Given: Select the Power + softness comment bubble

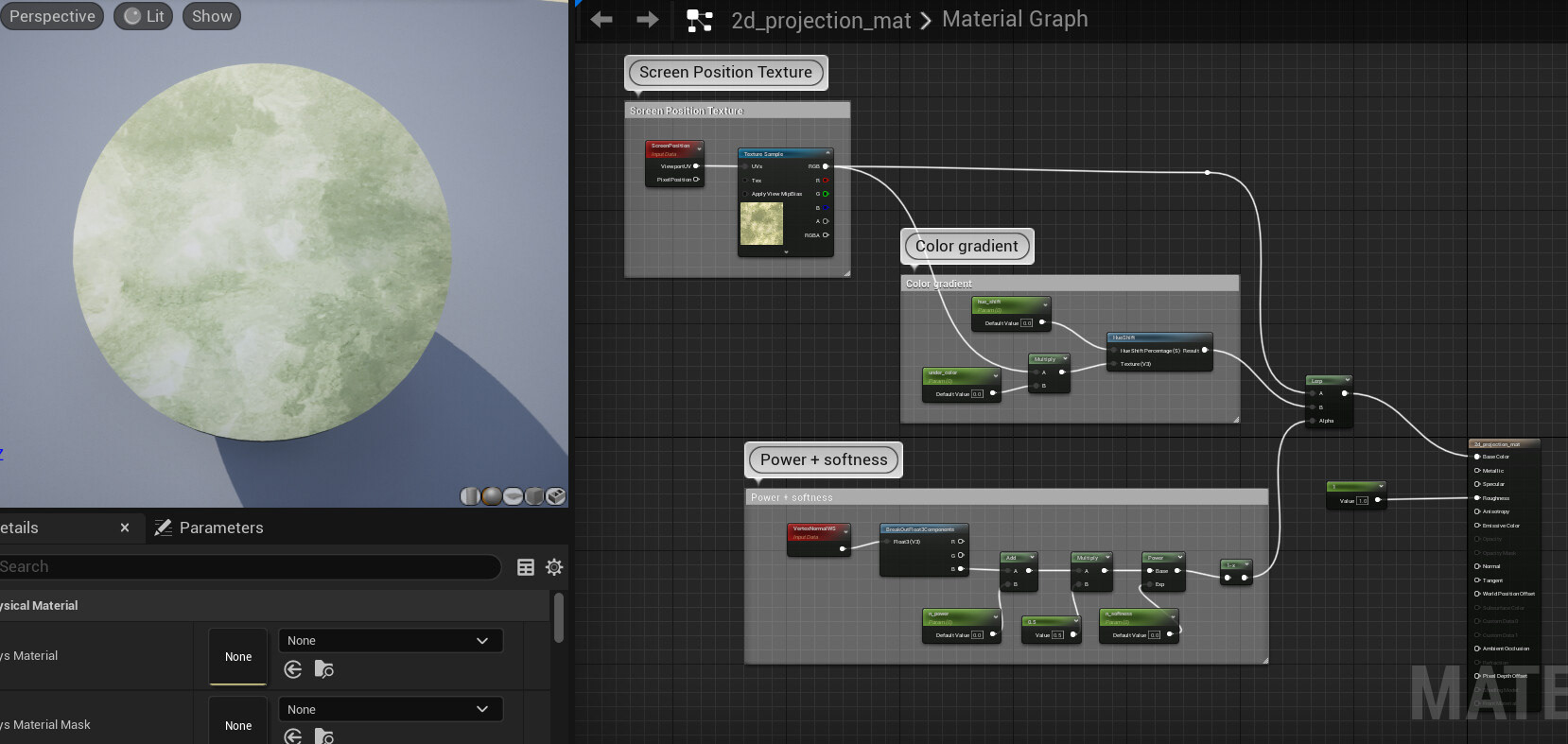Looking at the screenshot, I should 824,460.
